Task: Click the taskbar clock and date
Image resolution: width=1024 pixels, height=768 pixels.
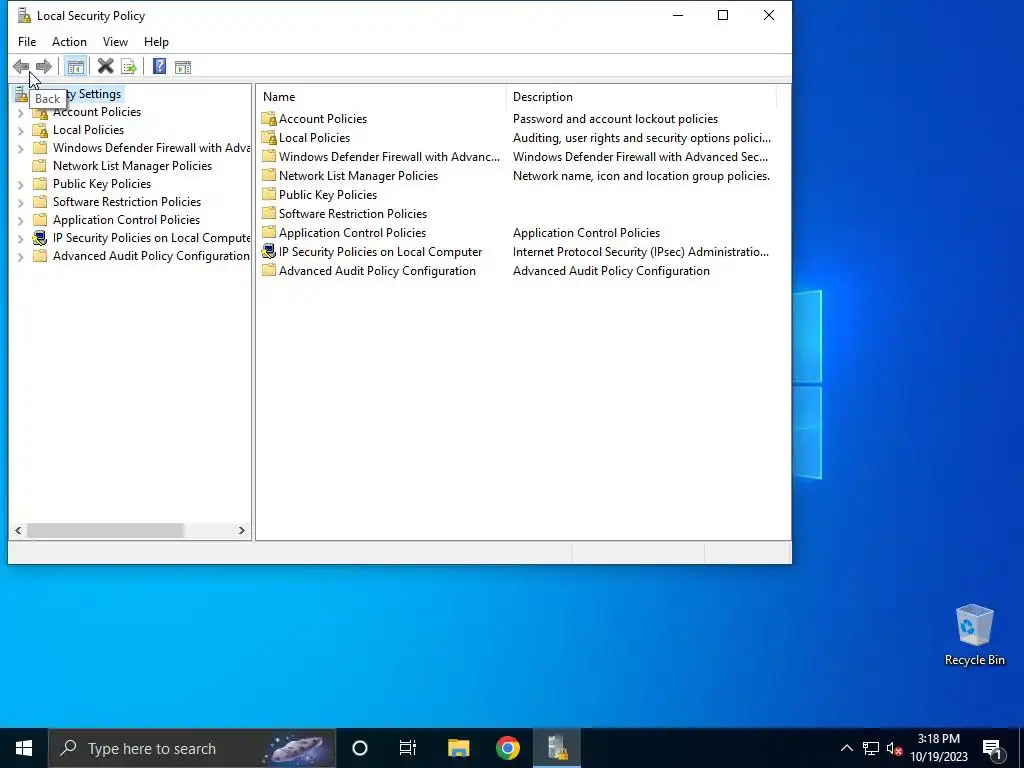Action: coord(939,748)
